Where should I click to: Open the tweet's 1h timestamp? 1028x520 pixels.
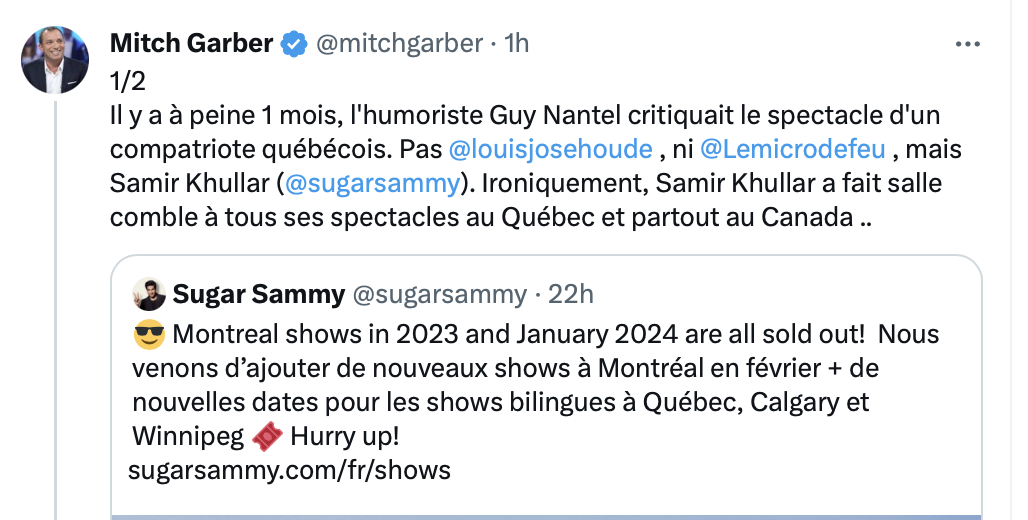(x=516, y=43)
